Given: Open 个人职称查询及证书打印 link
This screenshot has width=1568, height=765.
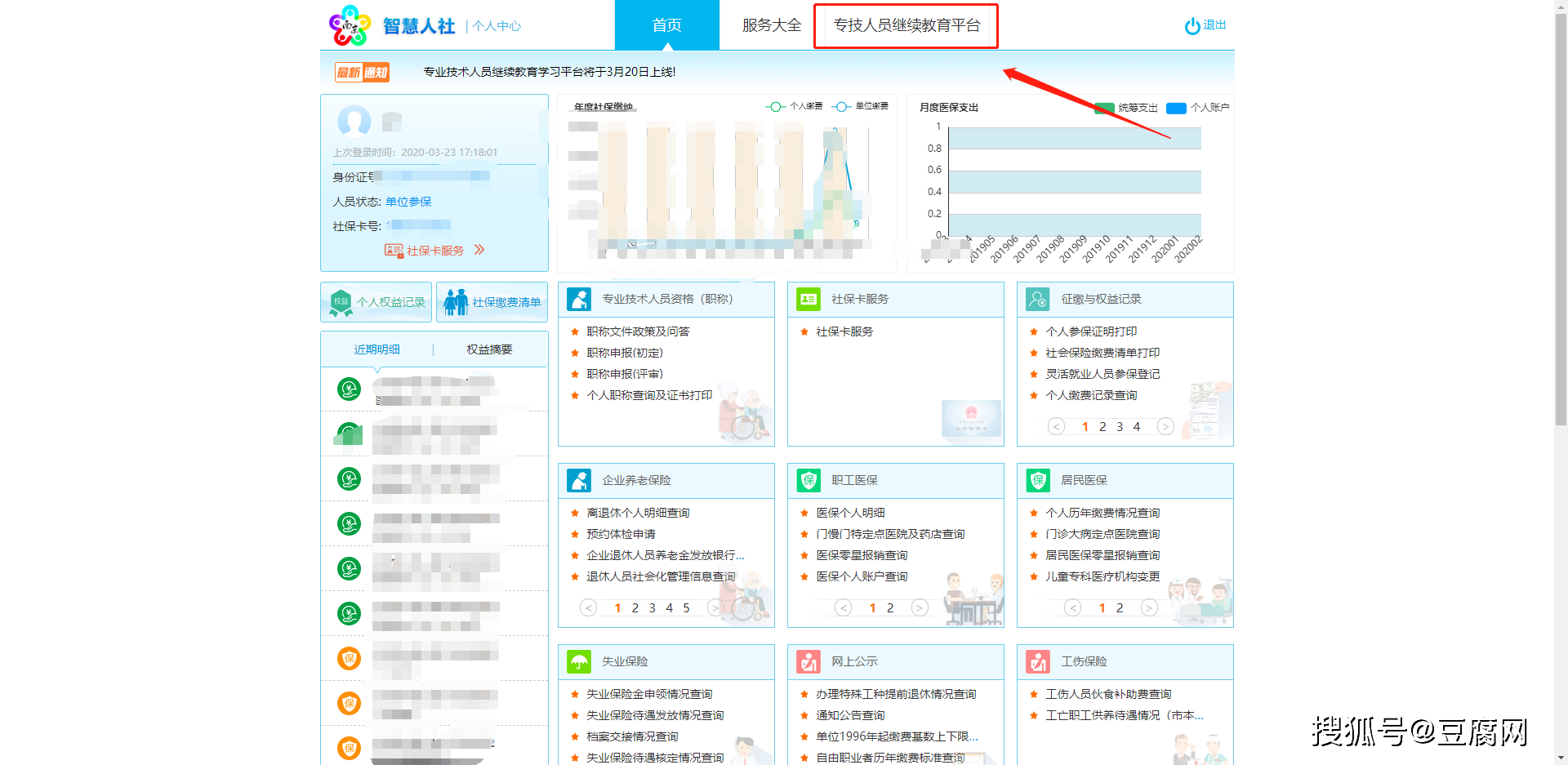Looking at the screenshot, I should [649, 395].
